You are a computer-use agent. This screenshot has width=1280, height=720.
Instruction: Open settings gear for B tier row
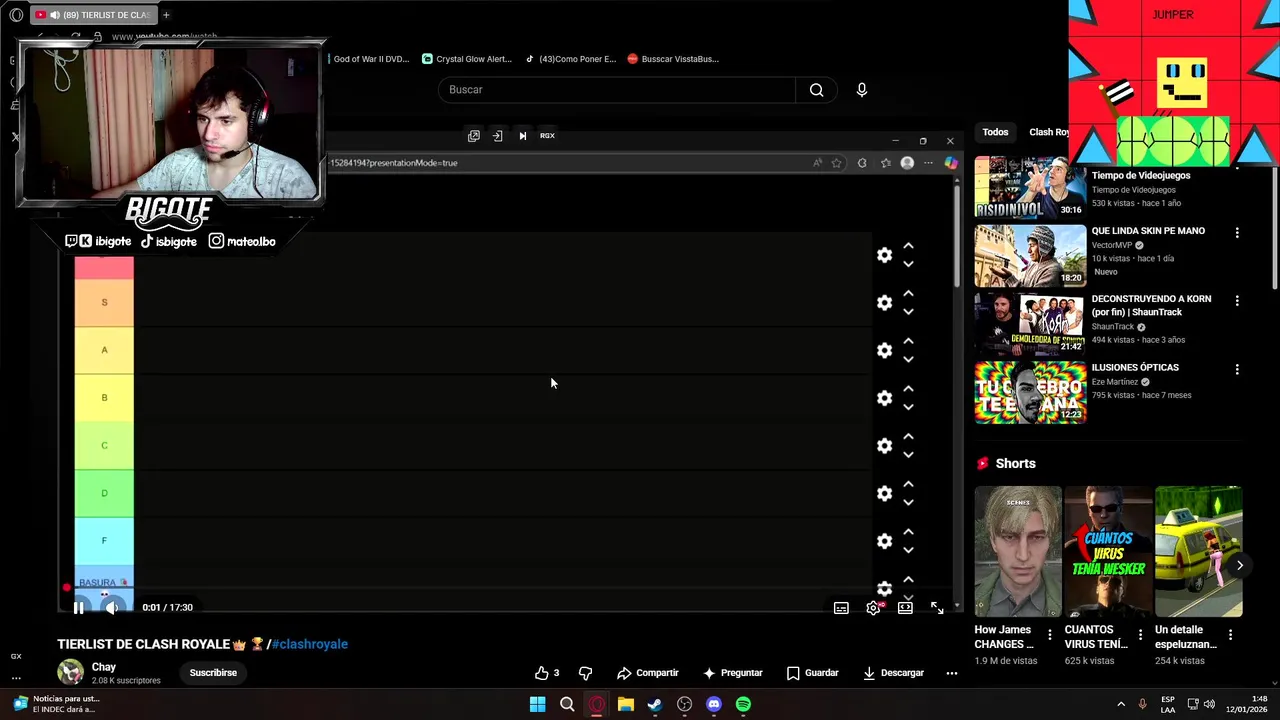point(884,398)
